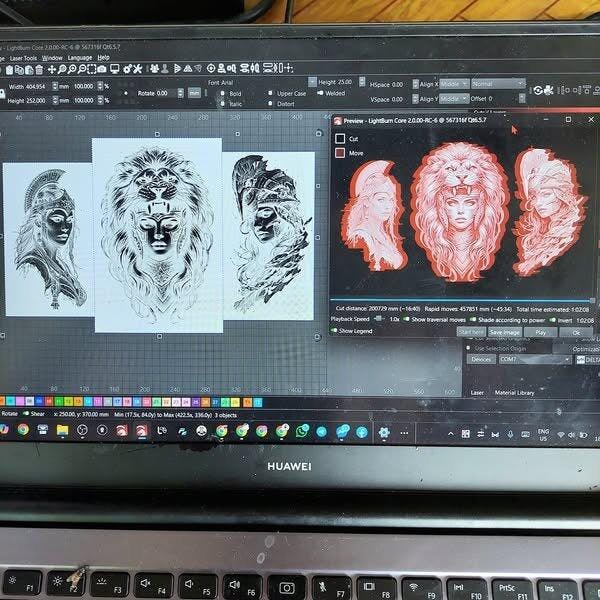The height and width of the screenshot is (600, 600).
Task: Click the Play button in Preview
Action: pyautogui.click(x=541, y=333)
